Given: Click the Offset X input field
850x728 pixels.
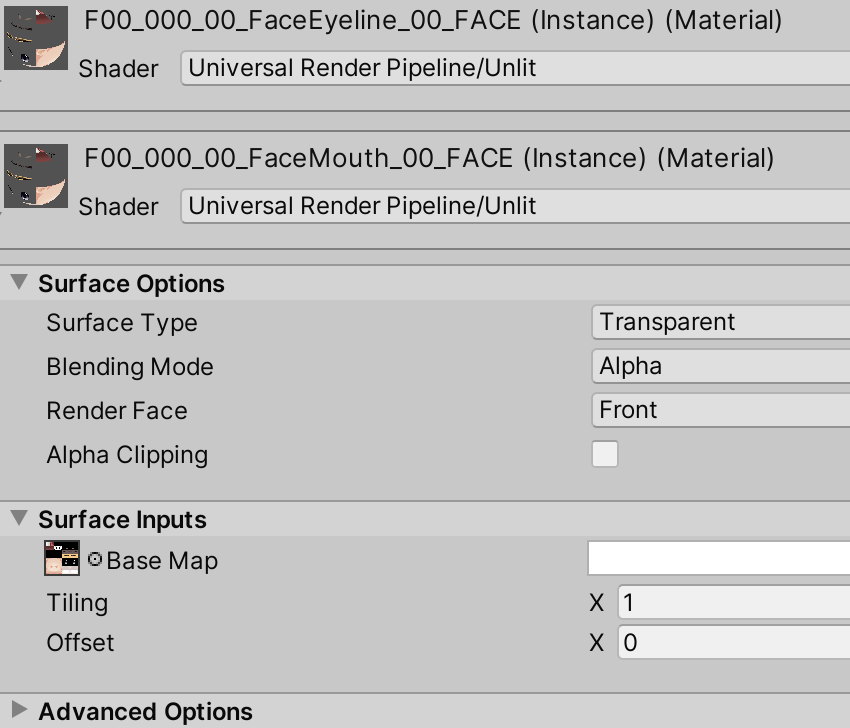Looking at the screenshot, I should (x=733, y=642).
